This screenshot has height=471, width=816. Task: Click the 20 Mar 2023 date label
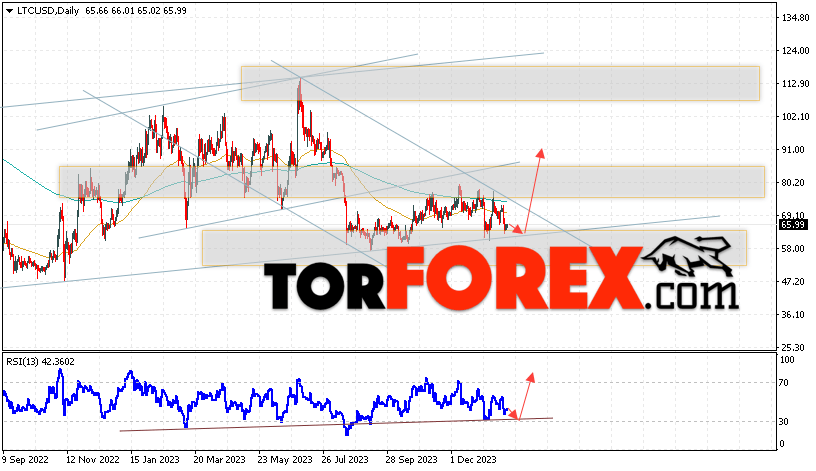pos(220,460)
